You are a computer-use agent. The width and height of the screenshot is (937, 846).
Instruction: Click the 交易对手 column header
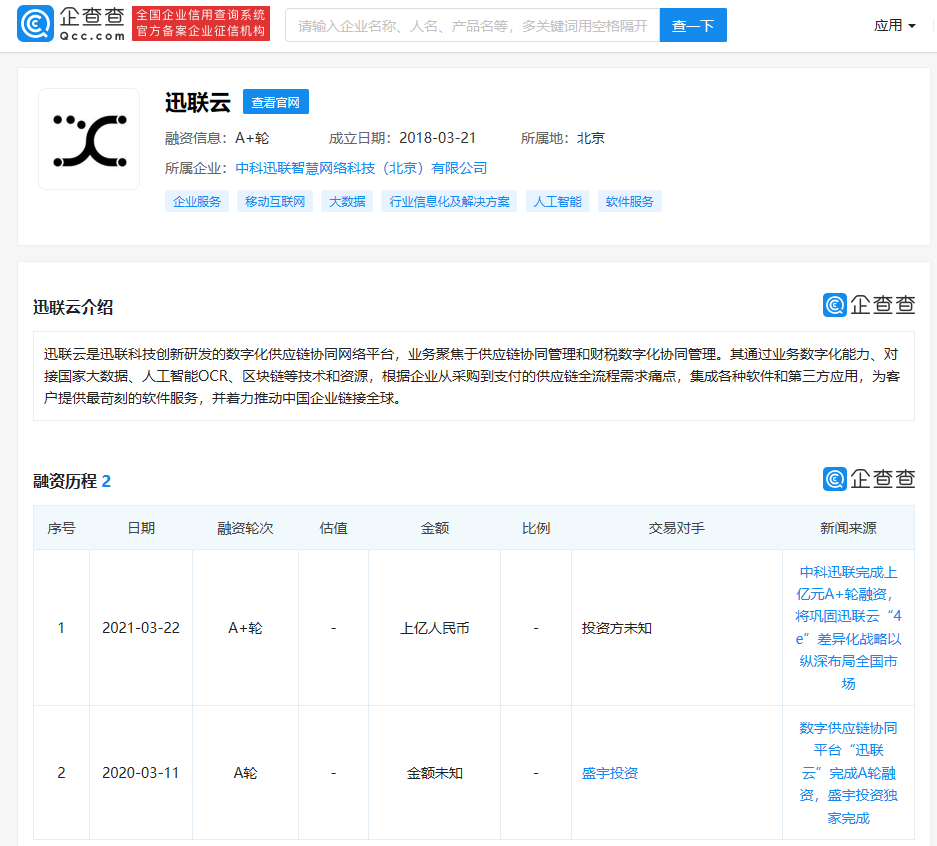click(x=676, y=528)
